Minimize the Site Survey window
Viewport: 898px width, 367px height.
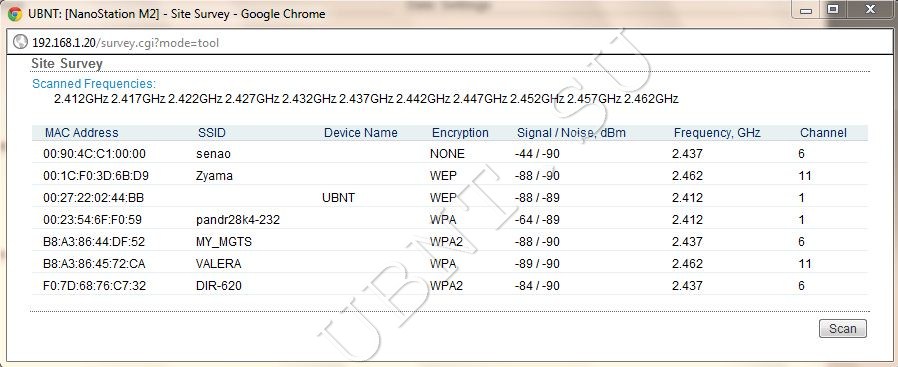[806, 9]
